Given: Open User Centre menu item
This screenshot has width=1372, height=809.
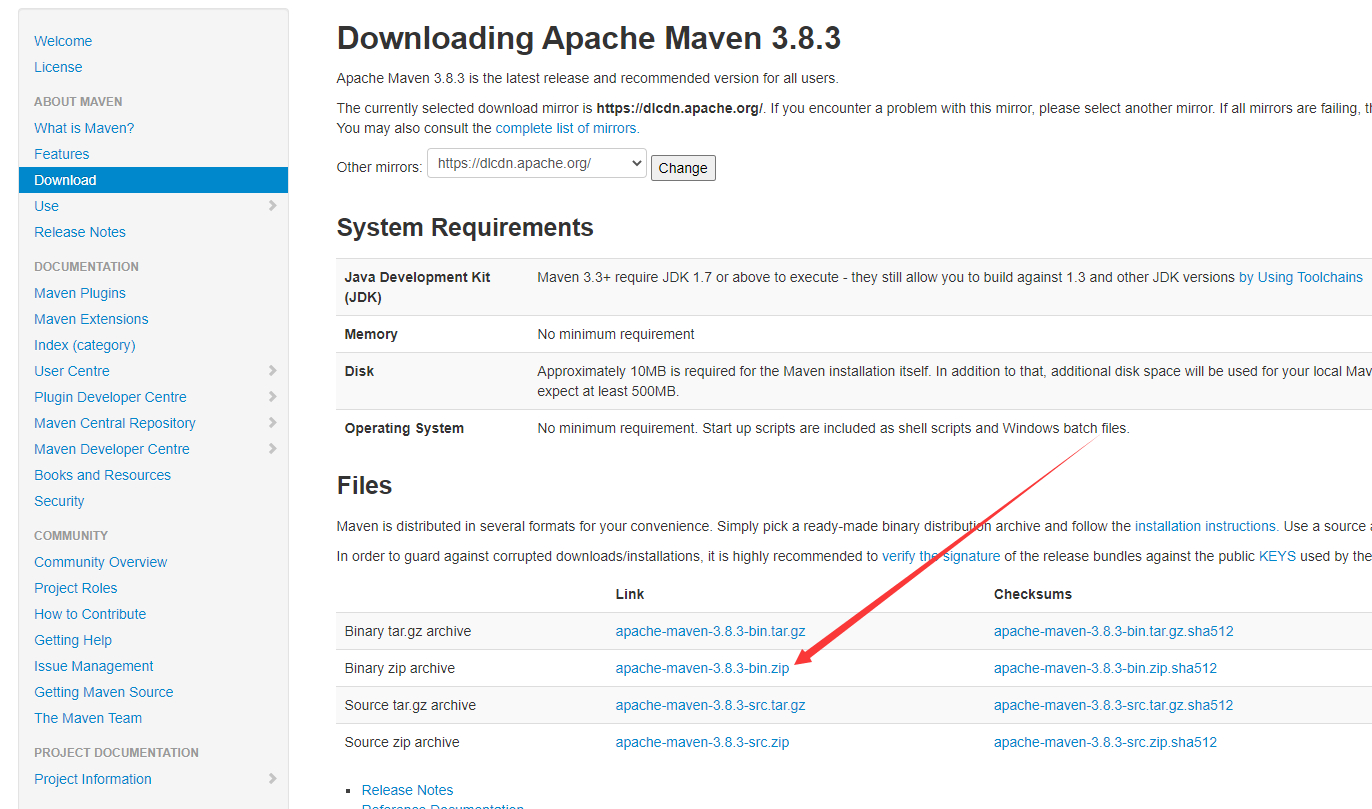Looking at the screenshot, I should click(72, 371).
